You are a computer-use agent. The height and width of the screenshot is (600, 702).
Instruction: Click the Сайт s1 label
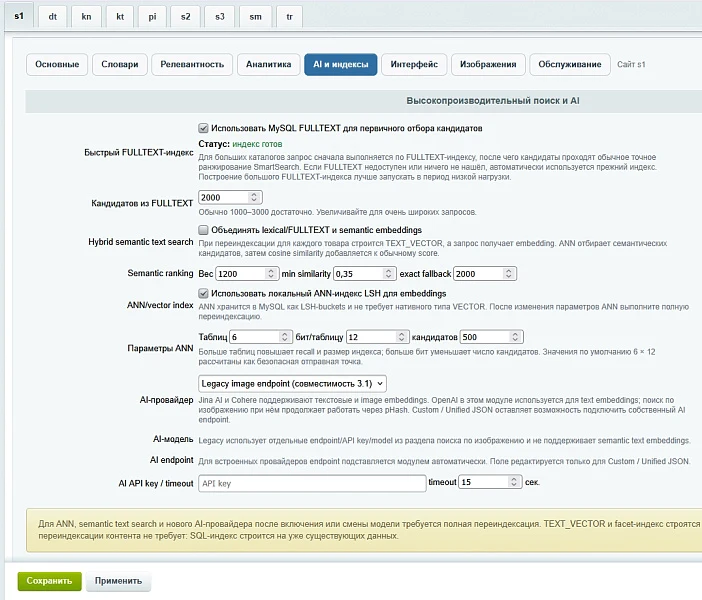[631, 64]
